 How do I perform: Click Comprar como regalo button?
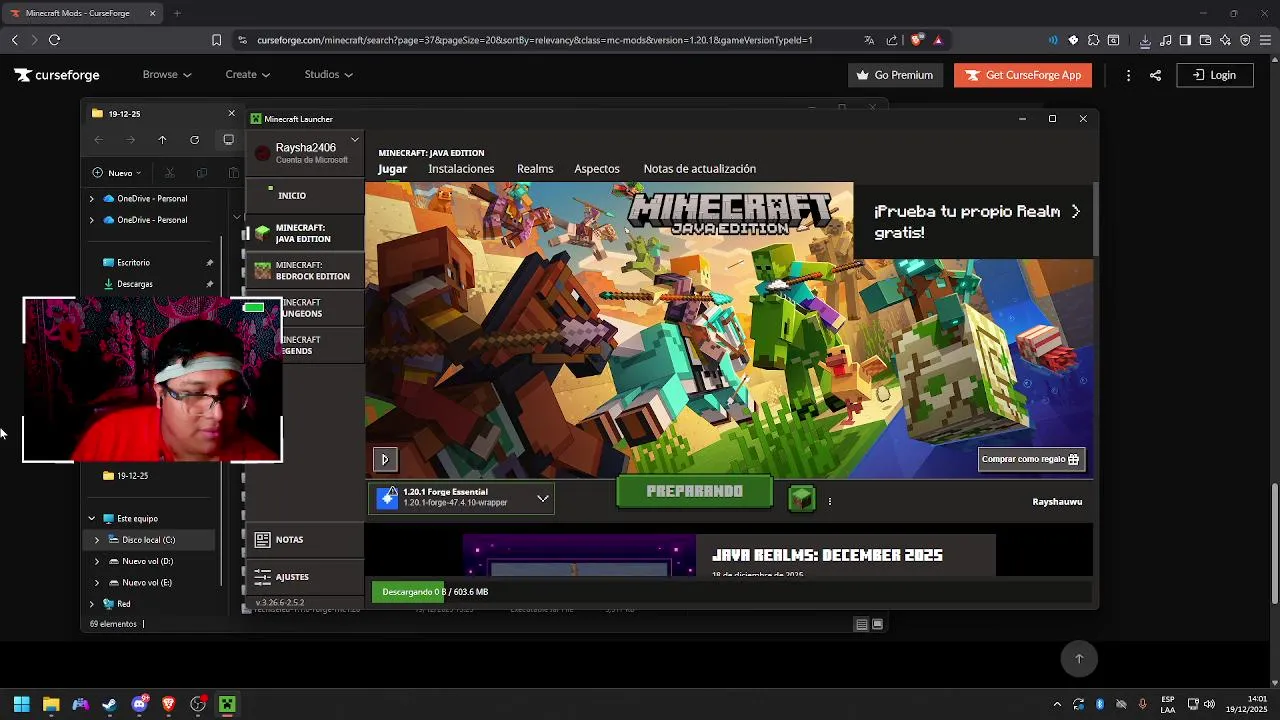click(1031, 459)
